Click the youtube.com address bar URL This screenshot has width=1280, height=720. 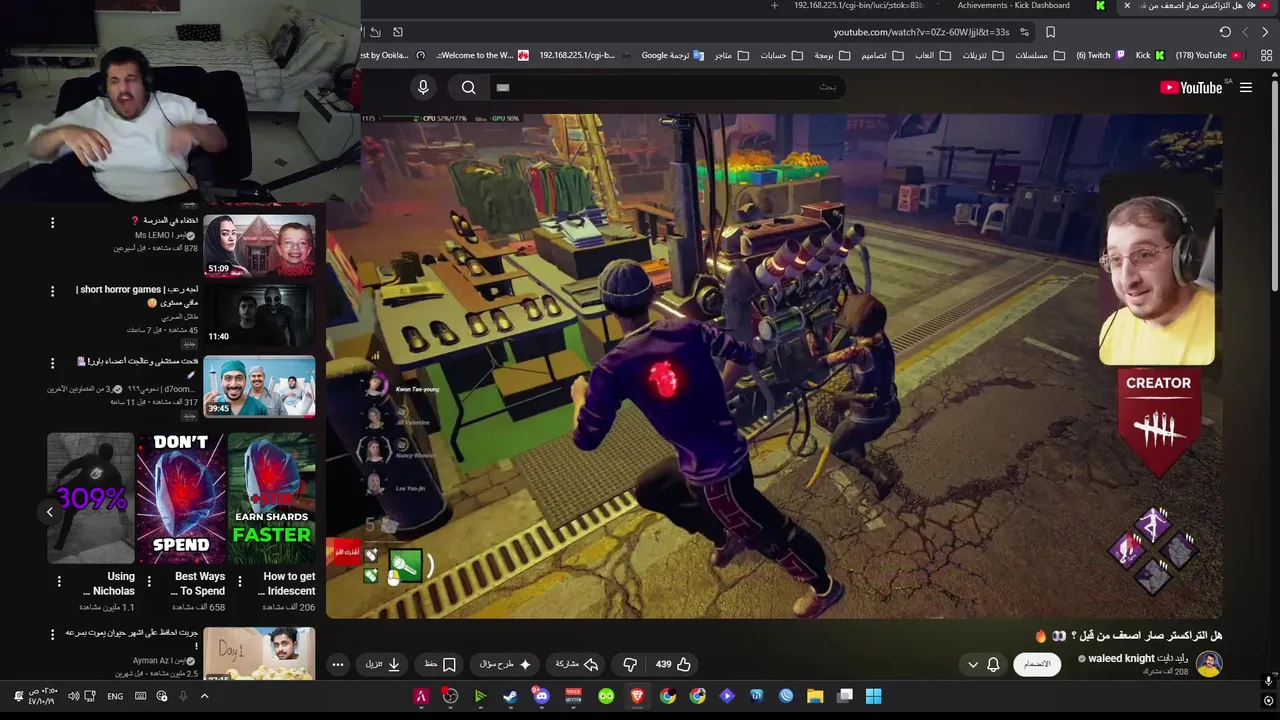(x=921, y=32)
